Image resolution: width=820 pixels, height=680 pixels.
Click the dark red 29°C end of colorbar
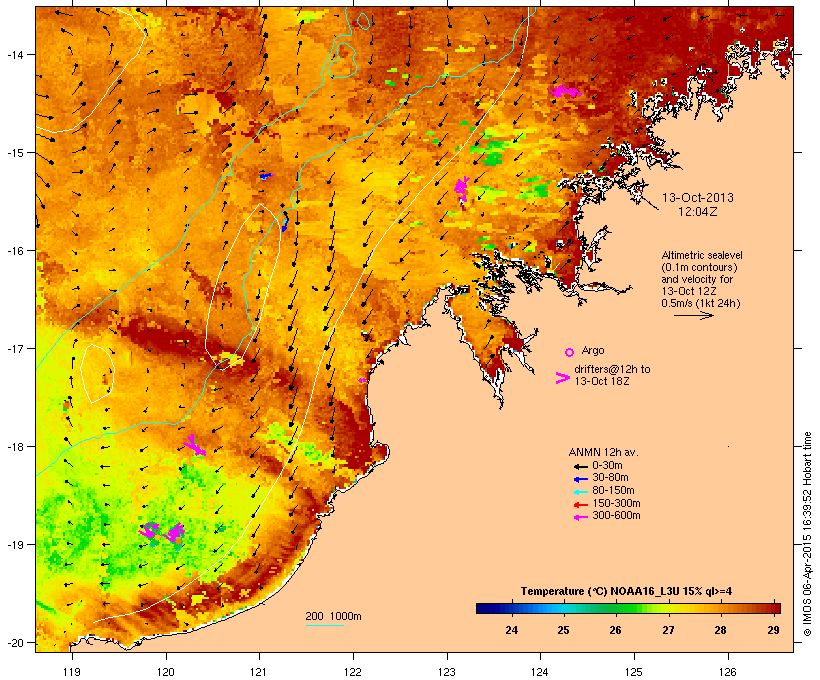(x=773, y=608)
